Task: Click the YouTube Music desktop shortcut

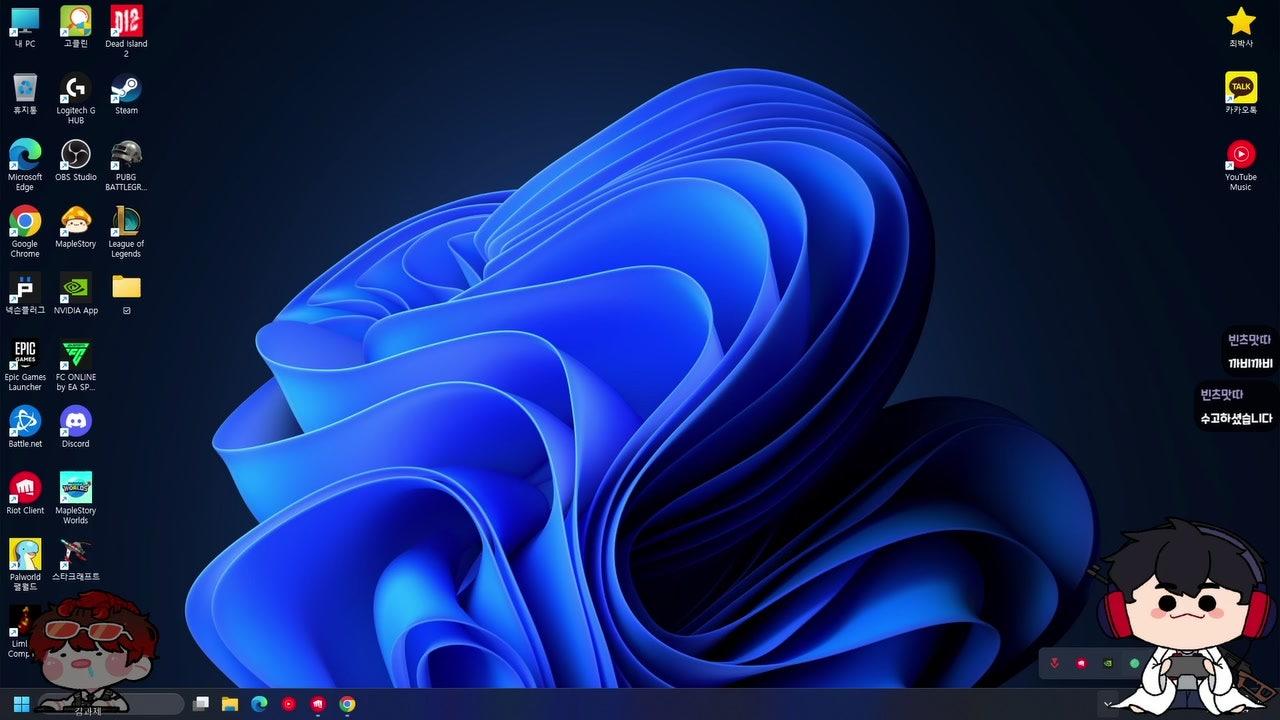Action: pyautogui.click(x=1241, y=165)
